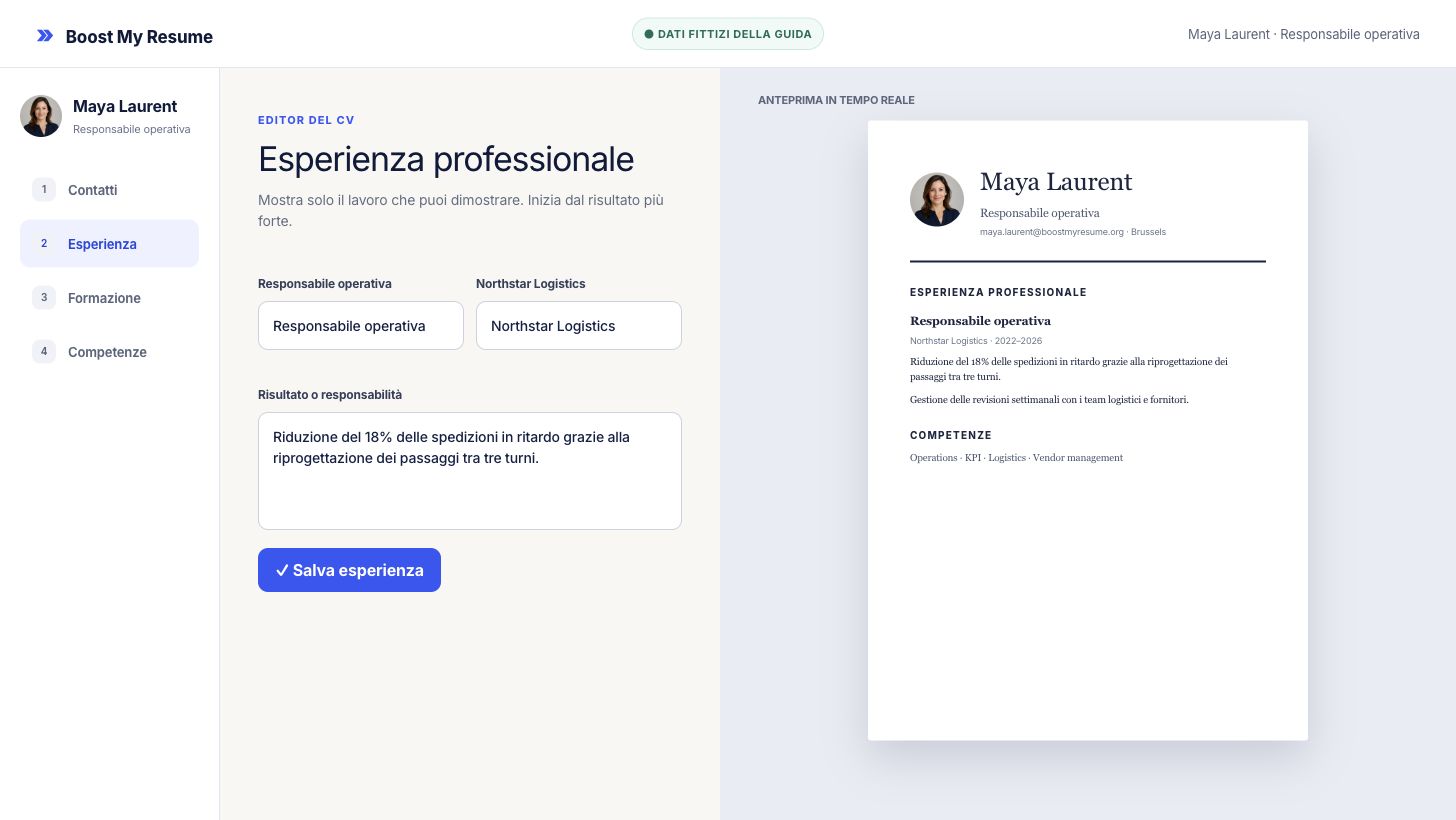Click Anteprima in tempo reale label
This screenshot has height=820, width=1456.
[836, 100]
